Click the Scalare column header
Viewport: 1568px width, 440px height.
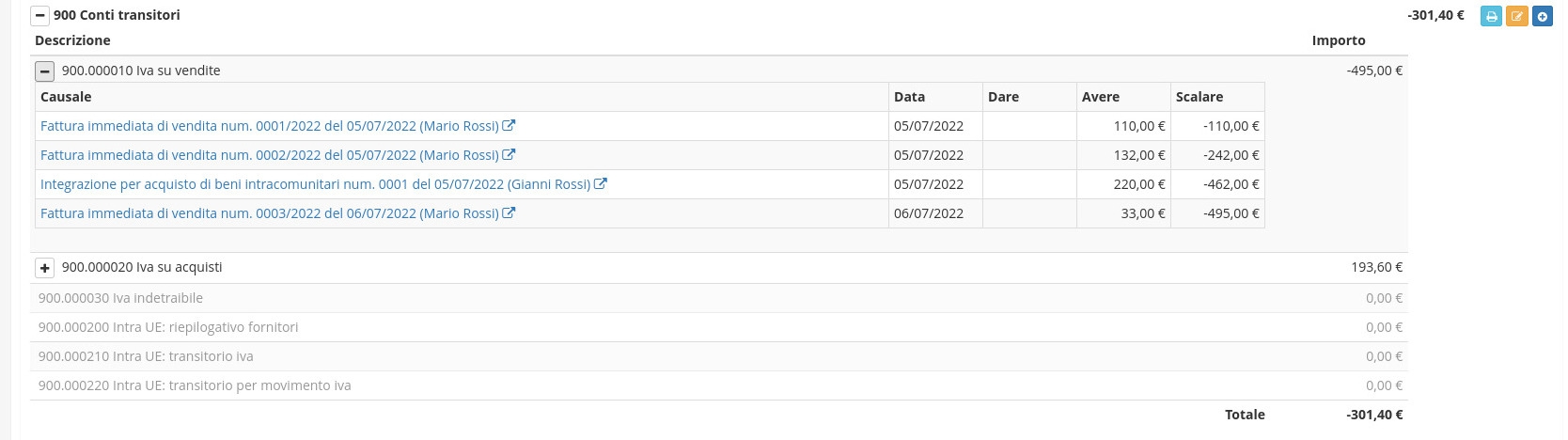tap(1200, 97)
